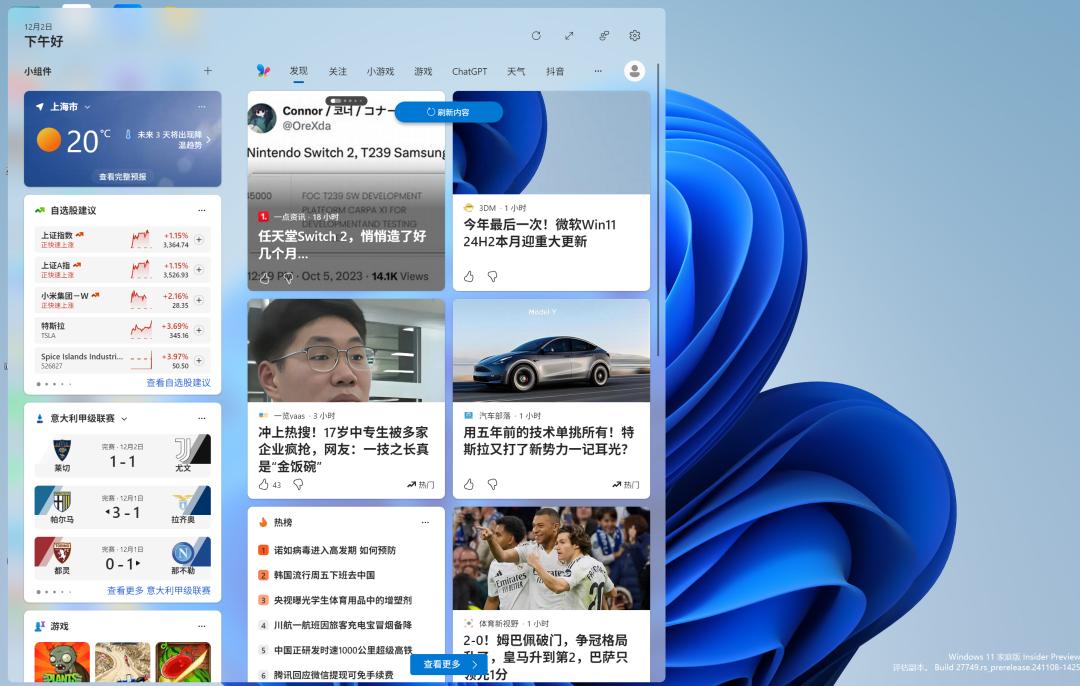Image resolution: width=1080 pixels, height=686 pixels.
Task: Click the 查看更多 button
Action: (449, 665)
